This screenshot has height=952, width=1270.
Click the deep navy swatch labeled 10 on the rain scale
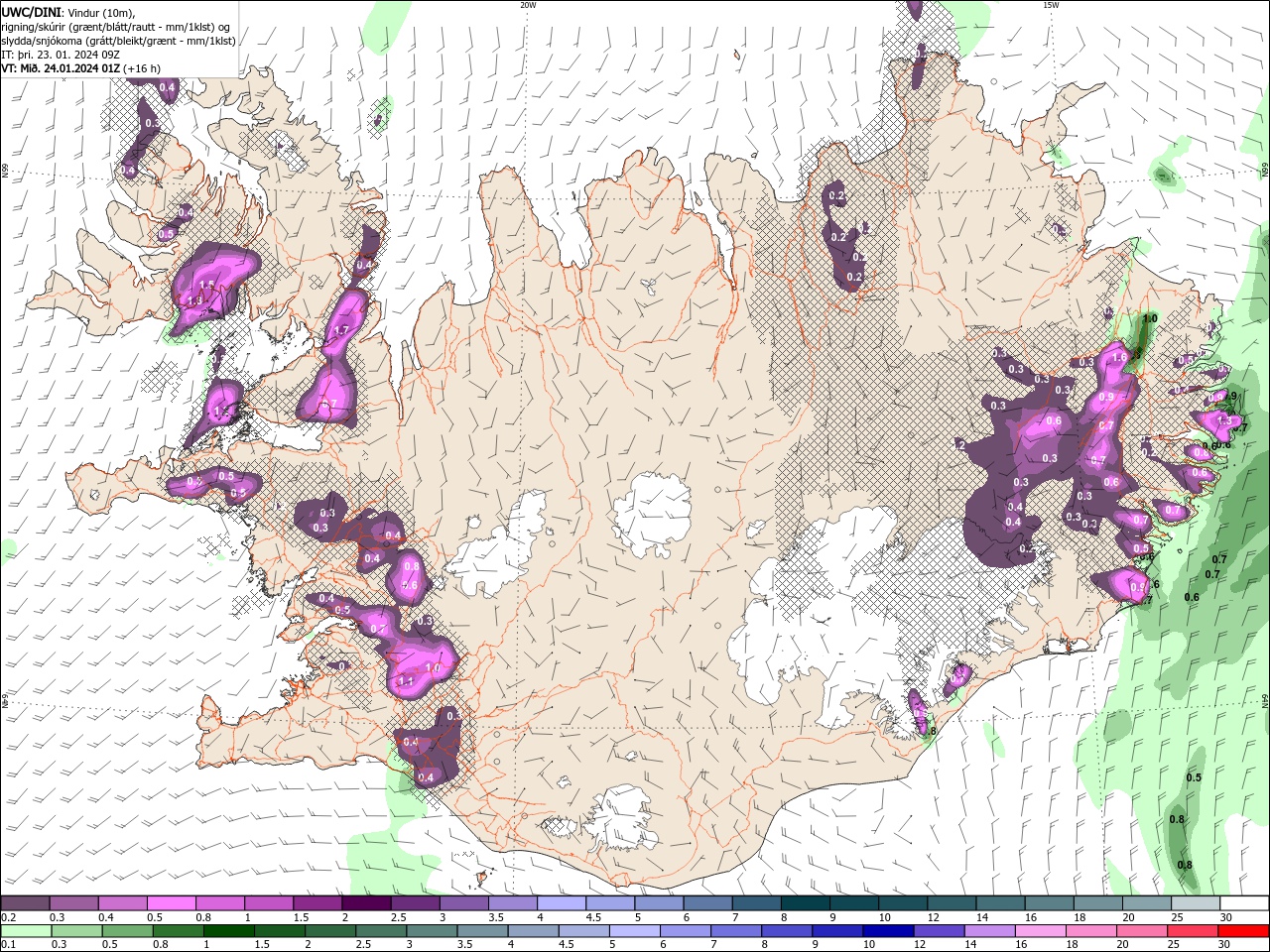point(889,931)
